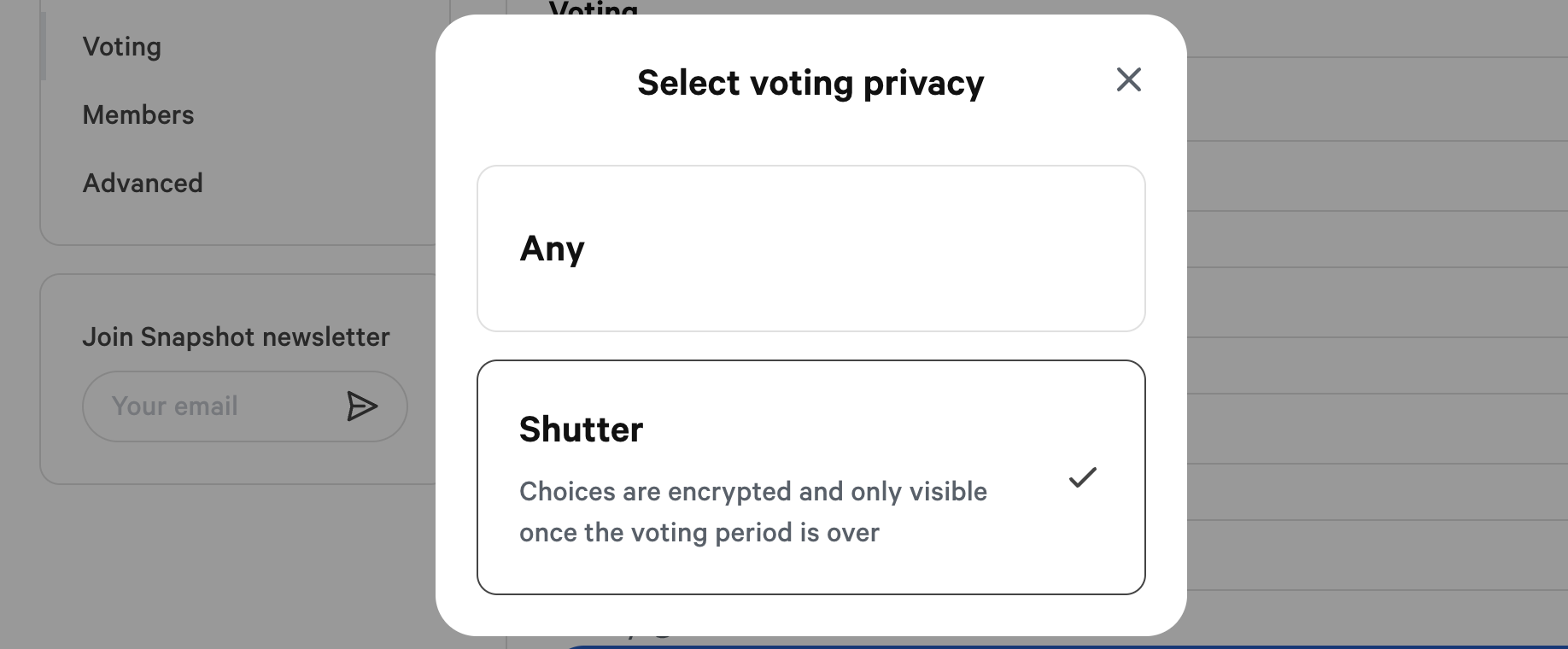Image resolution: width=1568 pixels, height=649 pixels.
Task: Select the Any privacy option
Action: tap(810, 248)
